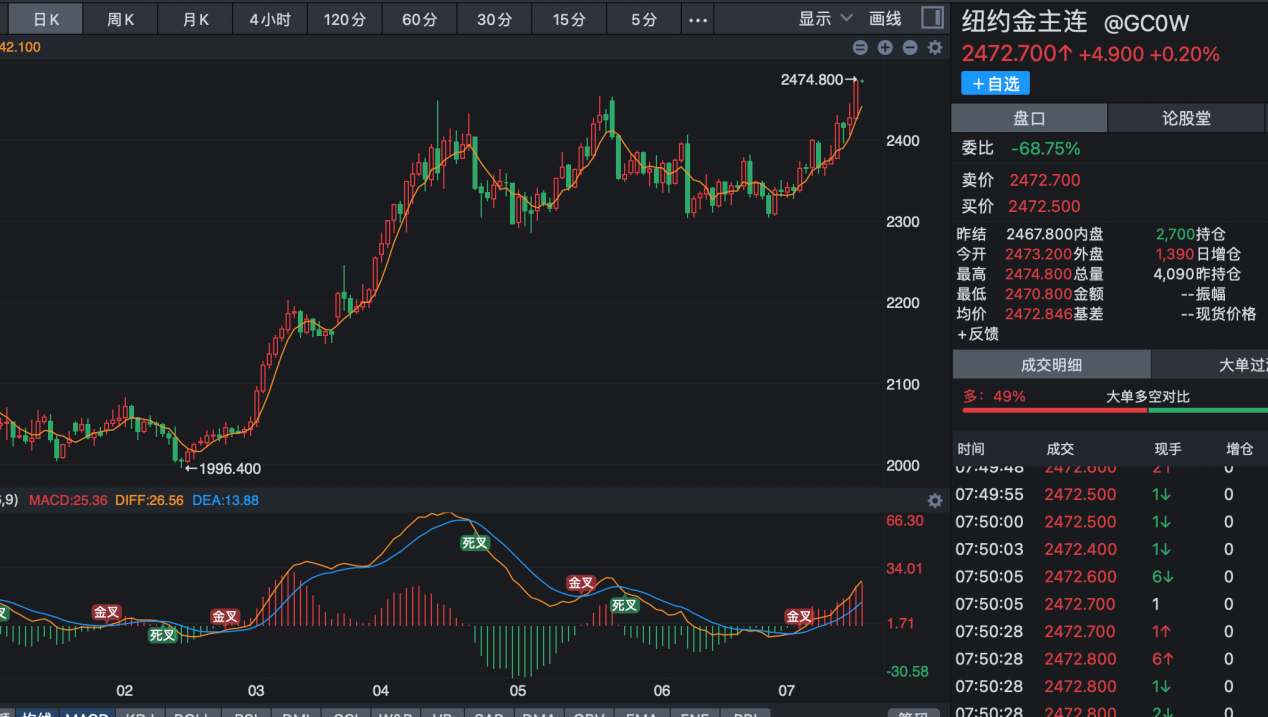Open MACD panel settings gear
Viewport: 1268px width, 717px height.
point(935,501)
